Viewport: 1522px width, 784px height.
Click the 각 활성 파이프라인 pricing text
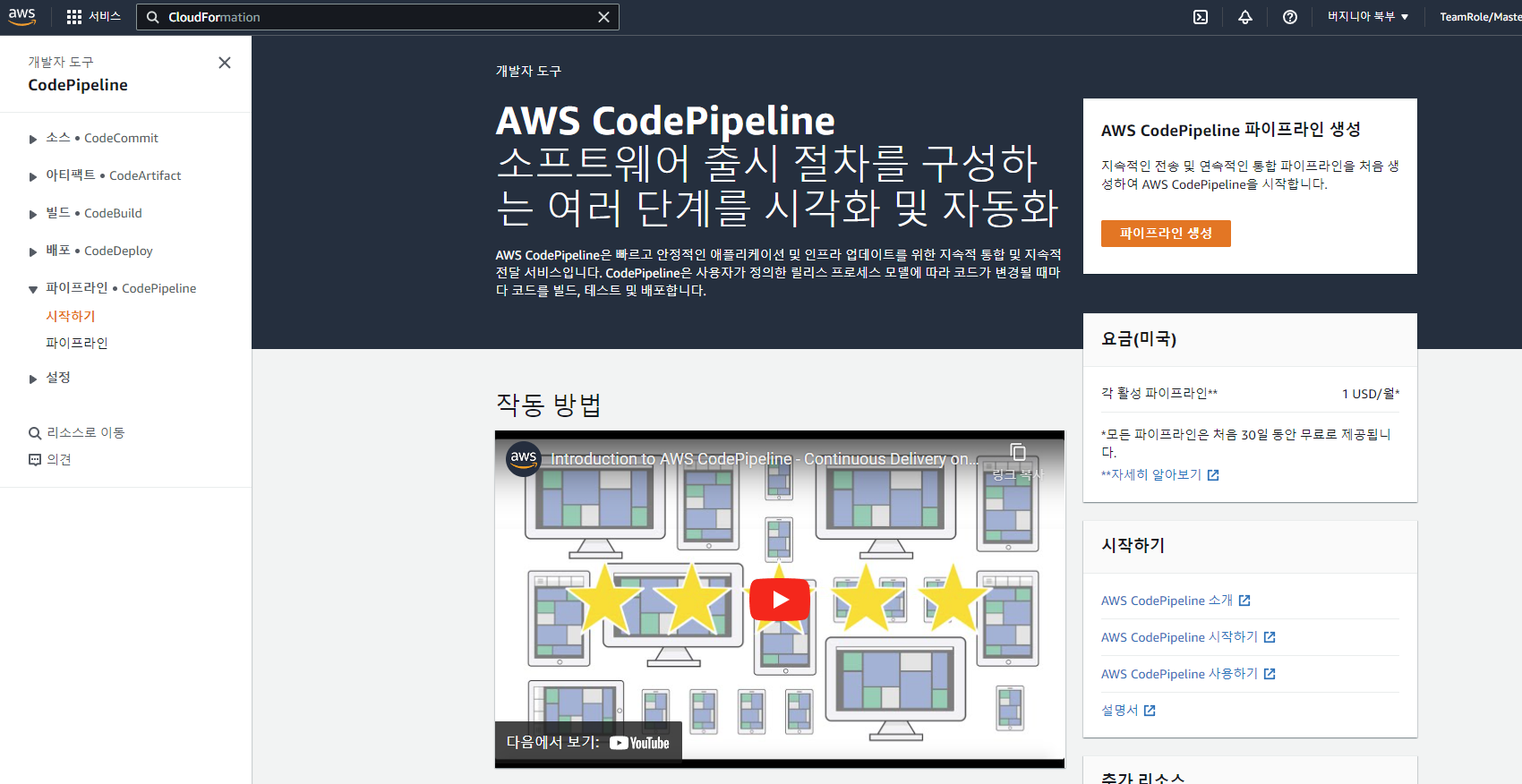1159,394
